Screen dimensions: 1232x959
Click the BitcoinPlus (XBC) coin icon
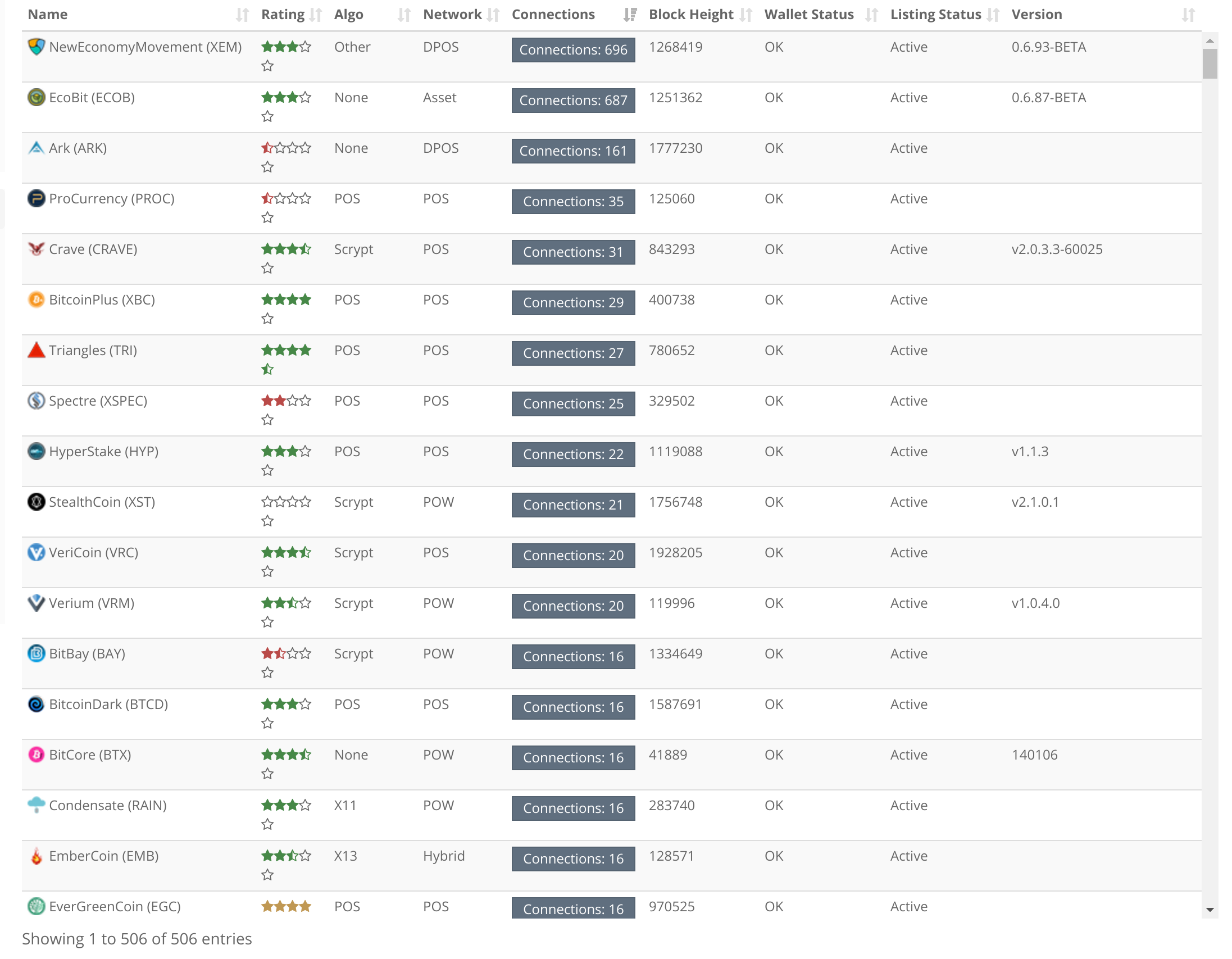tap(36, 300)
